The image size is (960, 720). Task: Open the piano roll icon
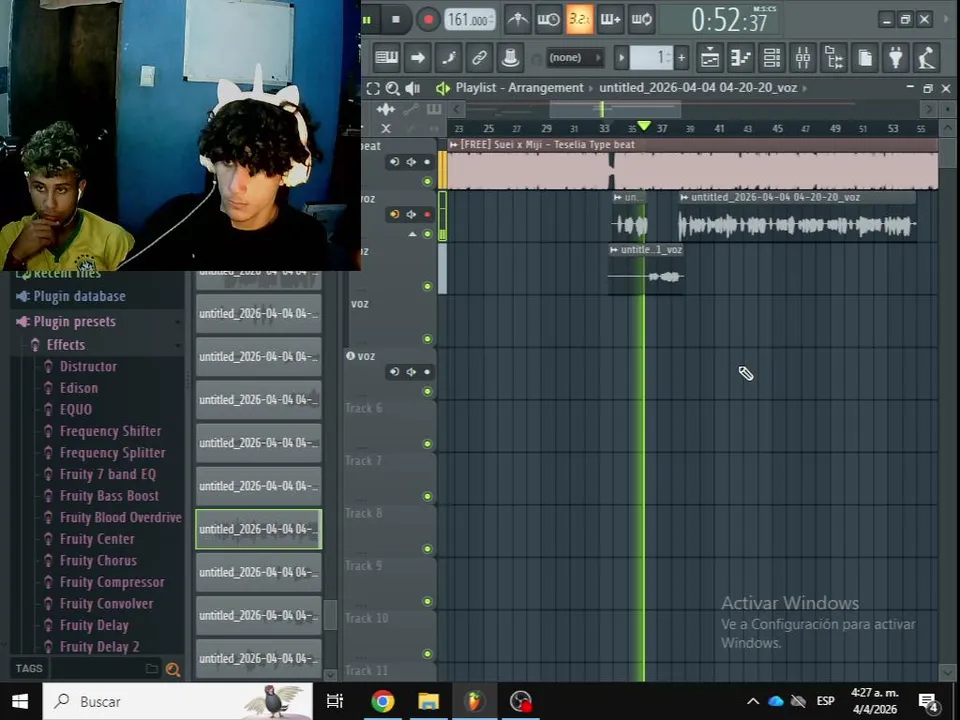tap(741, 58)
